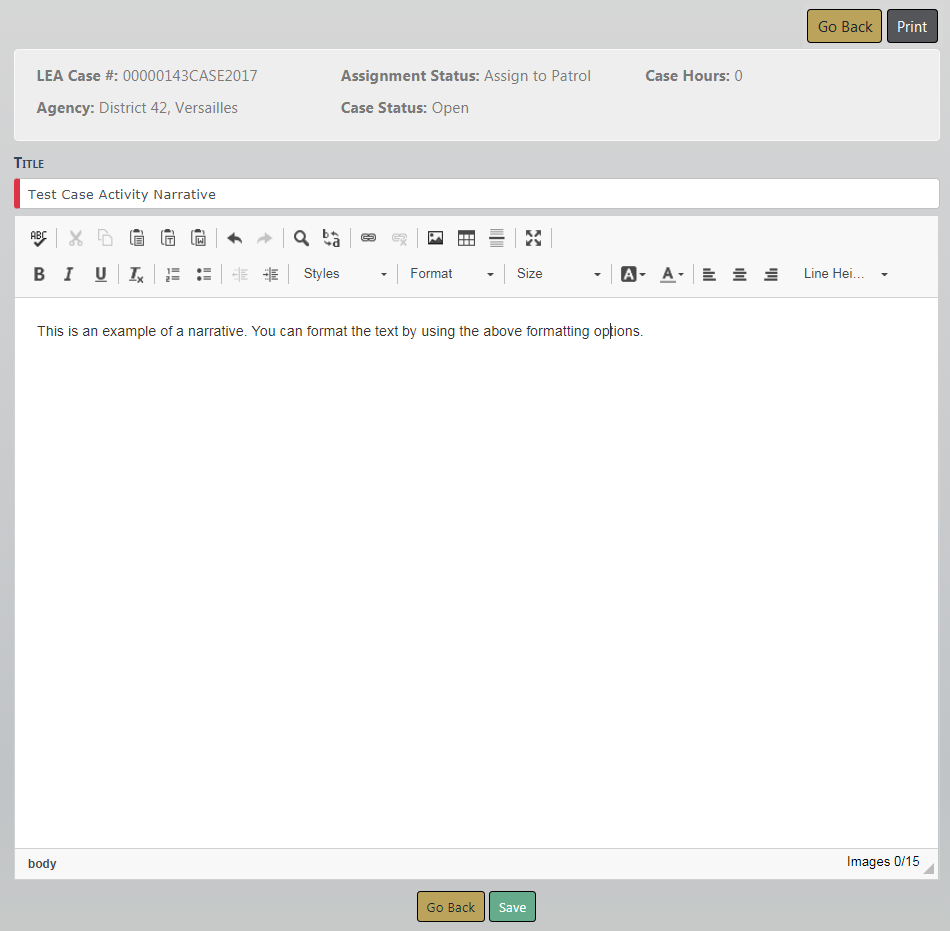This screenshot has width=950, height=931.
Task: Toggle underline formatting
Action: [x=100, y=274]
